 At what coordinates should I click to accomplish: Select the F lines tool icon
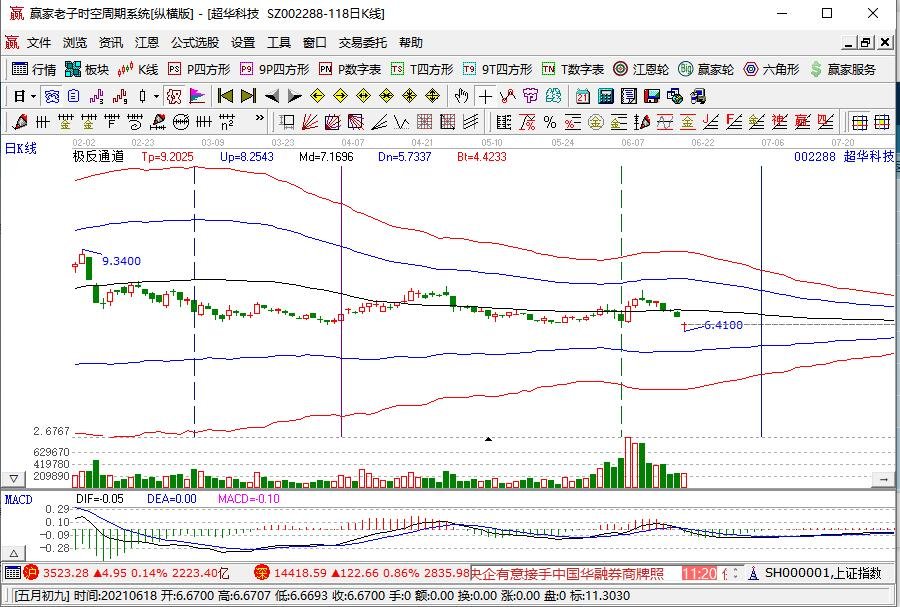click(x=733, y=121)
